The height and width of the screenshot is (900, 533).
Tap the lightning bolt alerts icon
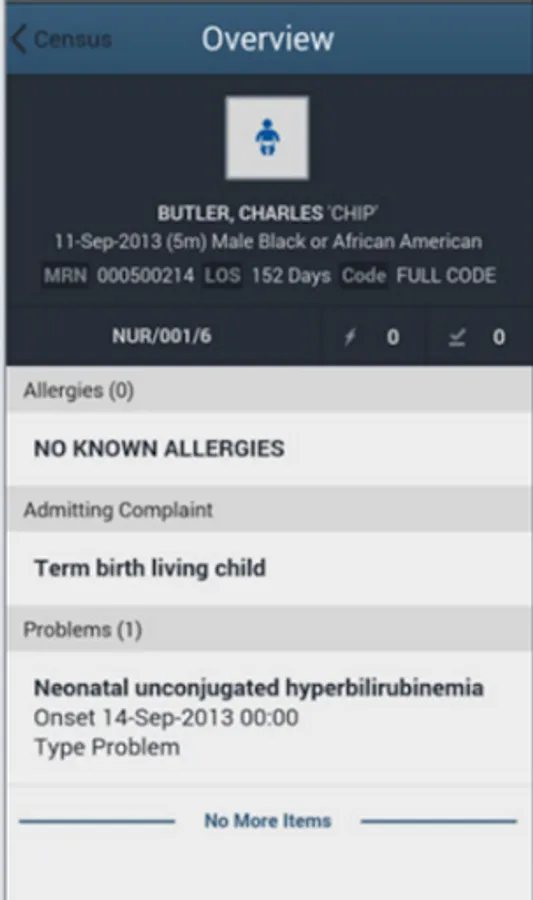coord(349,338)
